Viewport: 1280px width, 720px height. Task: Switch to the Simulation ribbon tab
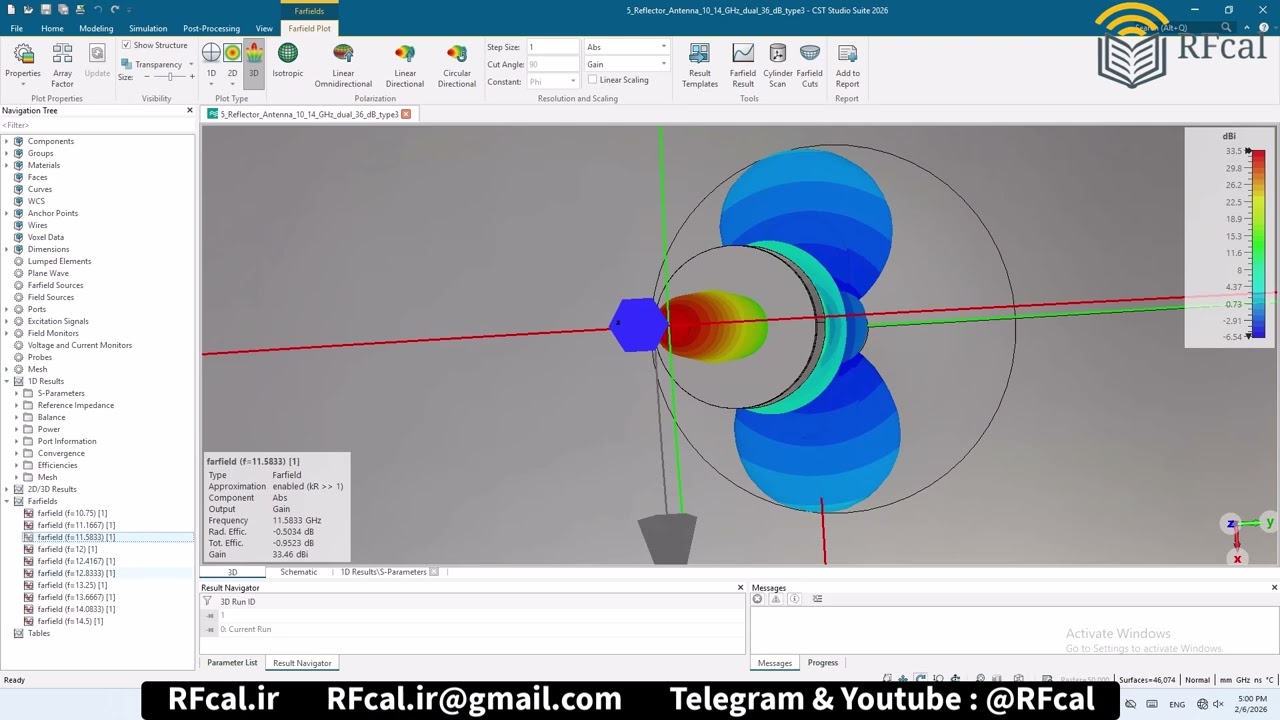148,28
